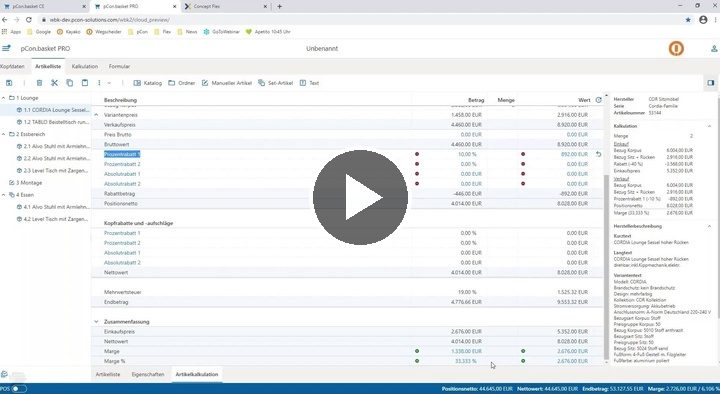Add a Manueller Artikel
This screenshot has width=720, height=394.
226,83
